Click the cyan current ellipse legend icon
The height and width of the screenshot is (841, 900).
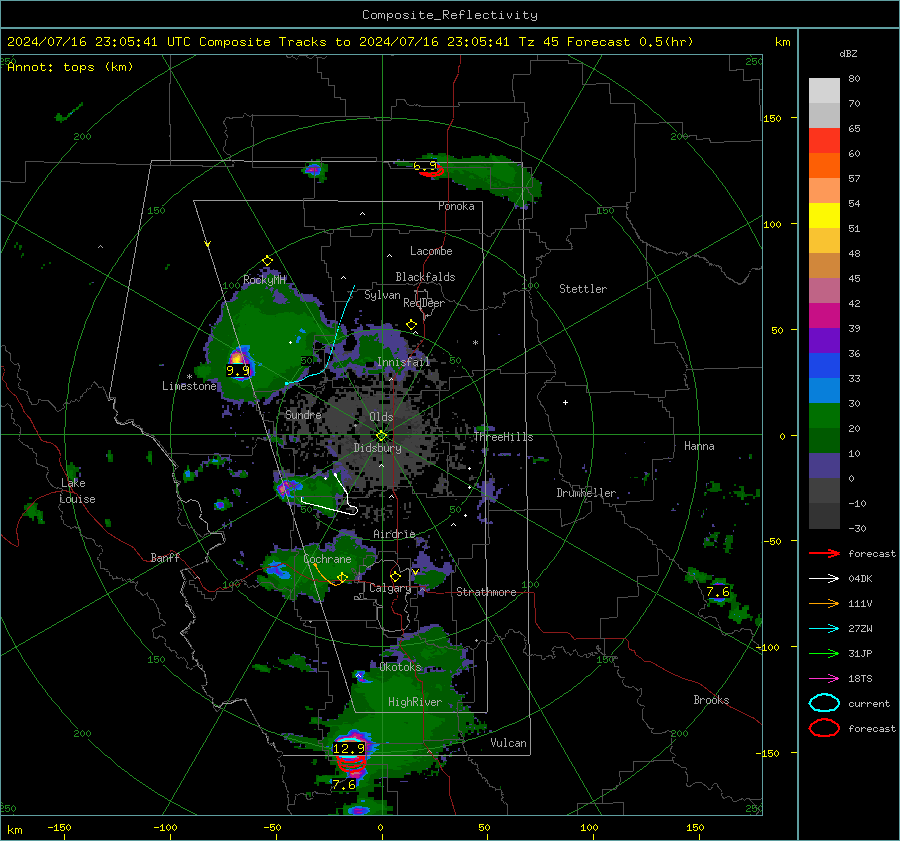tap(824, 703)
